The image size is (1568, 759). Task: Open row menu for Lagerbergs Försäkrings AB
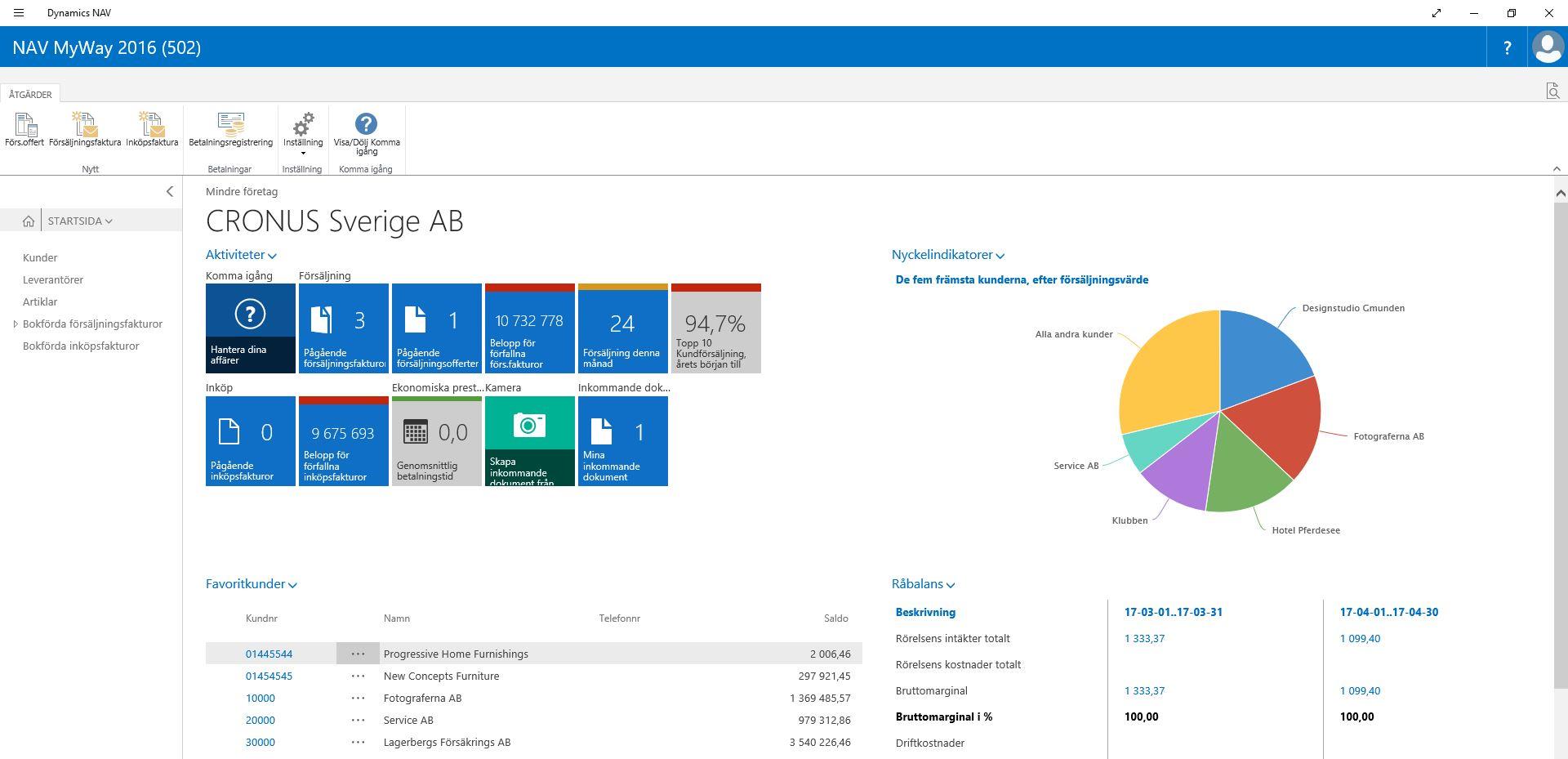(x=358, y=742)
